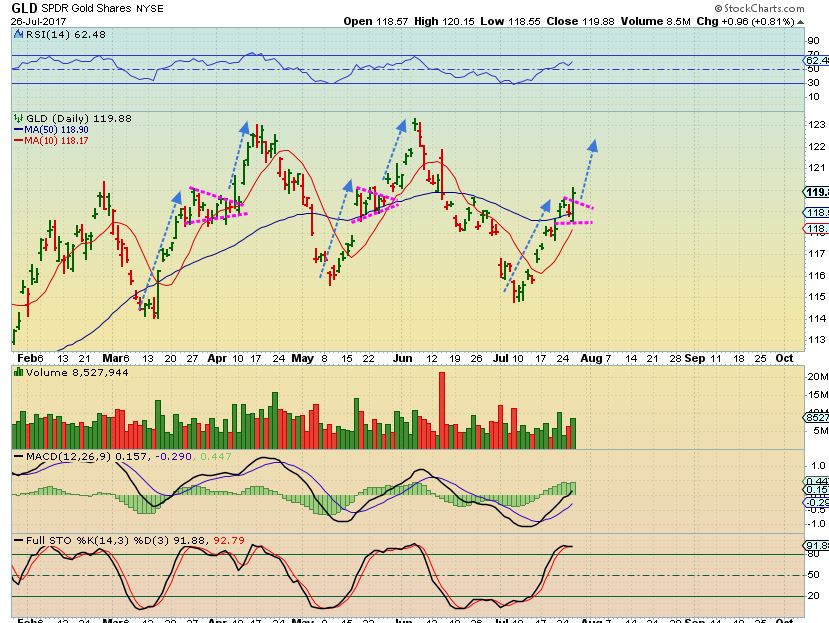
Task: Click the '123' price axis label
Action: [817, 125]
